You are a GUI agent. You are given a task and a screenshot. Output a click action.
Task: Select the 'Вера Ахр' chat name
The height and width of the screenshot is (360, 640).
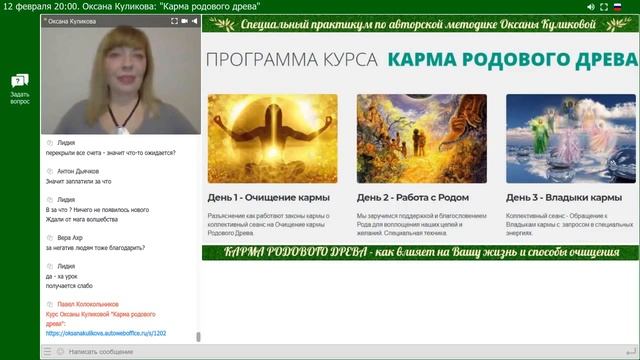pyautogui.click(x=70, y=238)
